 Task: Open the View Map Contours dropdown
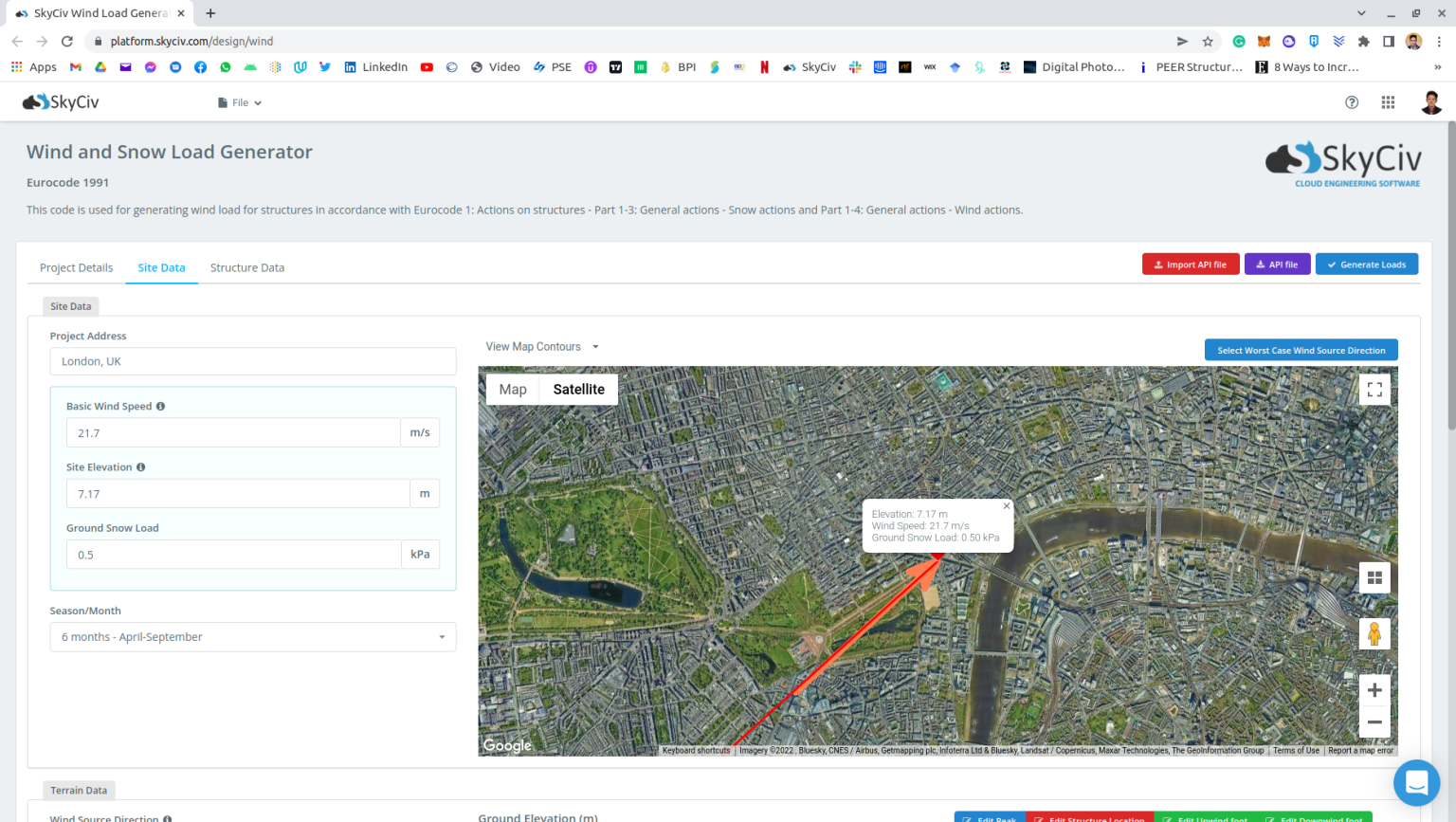(x=542, y=347)
